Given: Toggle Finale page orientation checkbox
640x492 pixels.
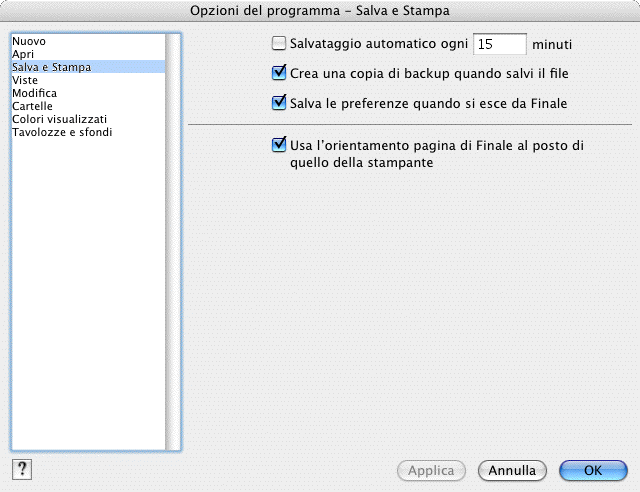Looking at the screenshot, I should click(279, 145).
